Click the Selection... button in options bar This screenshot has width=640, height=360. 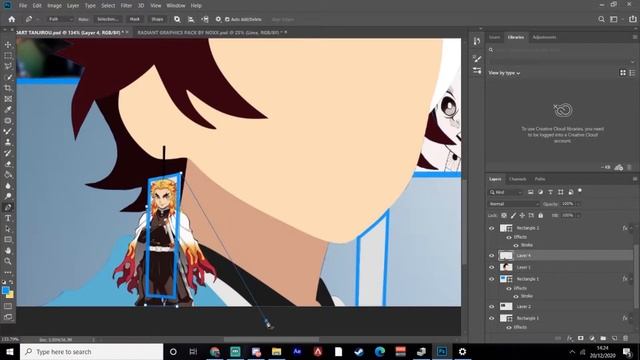tap(108, 19)
